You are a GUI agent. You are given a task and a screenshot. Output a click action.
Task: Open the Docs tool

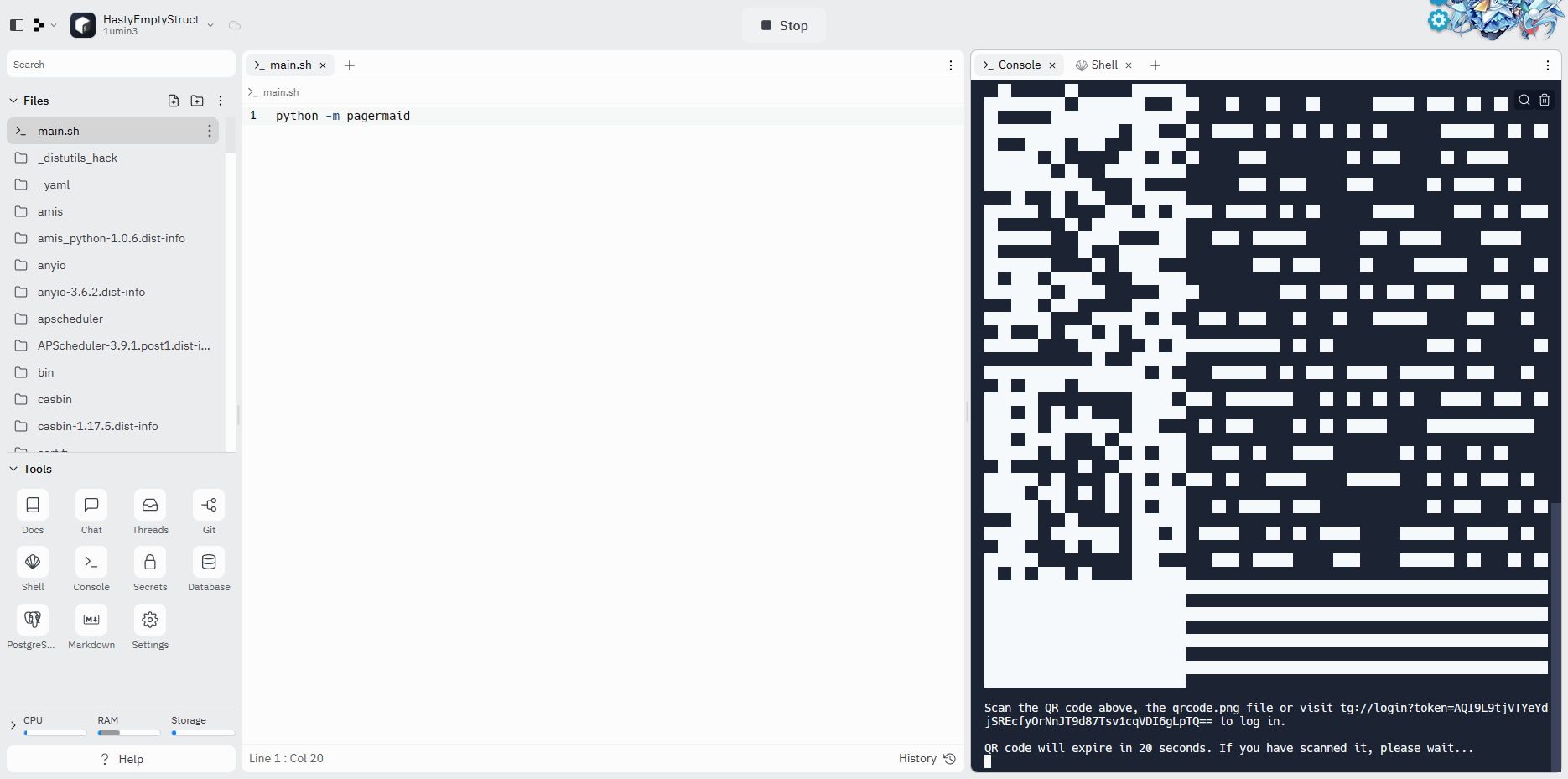point(33,506)
